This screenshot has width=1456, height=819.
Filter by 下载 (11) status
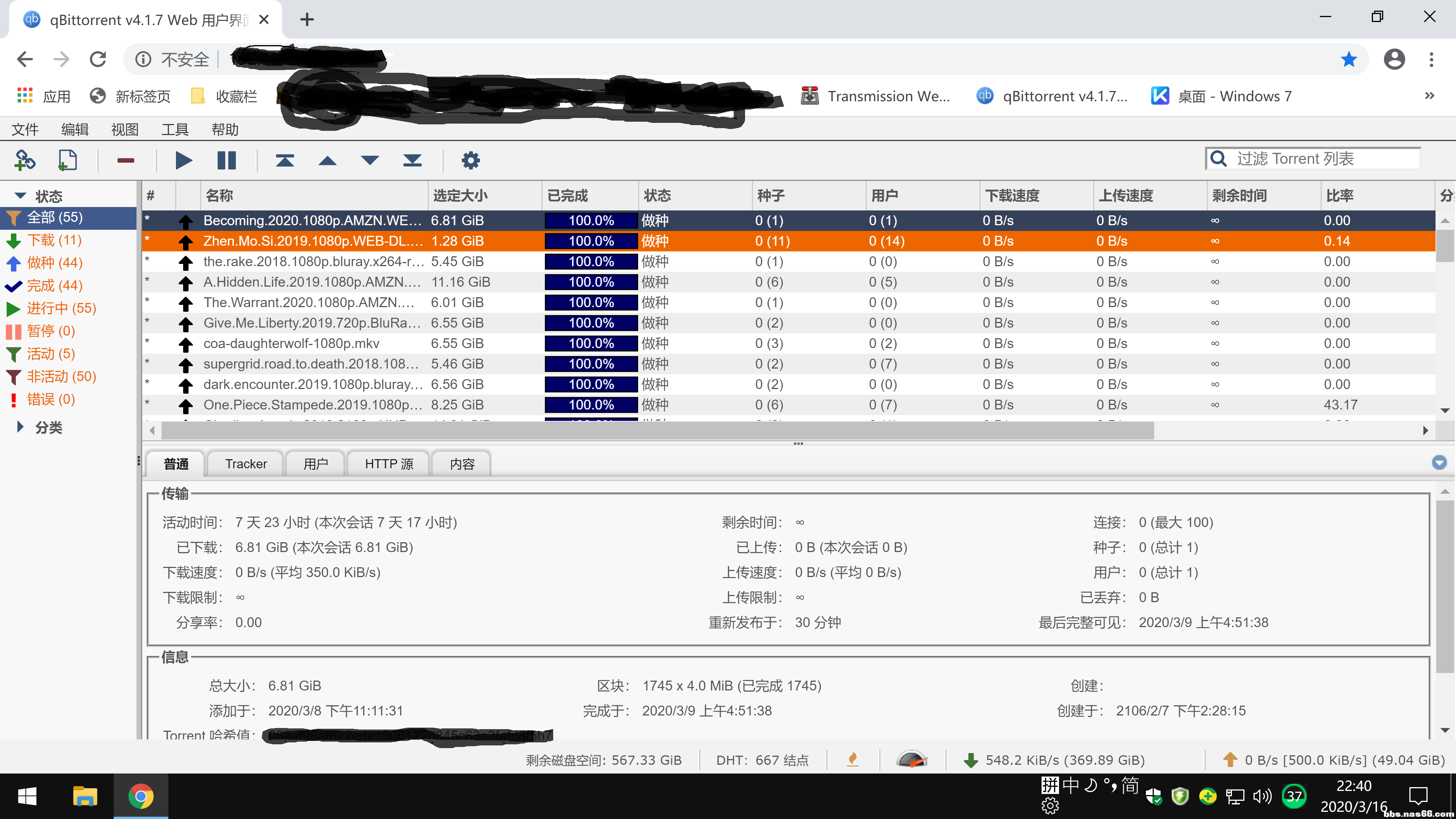pyautogui.click(x=54, y=240)
